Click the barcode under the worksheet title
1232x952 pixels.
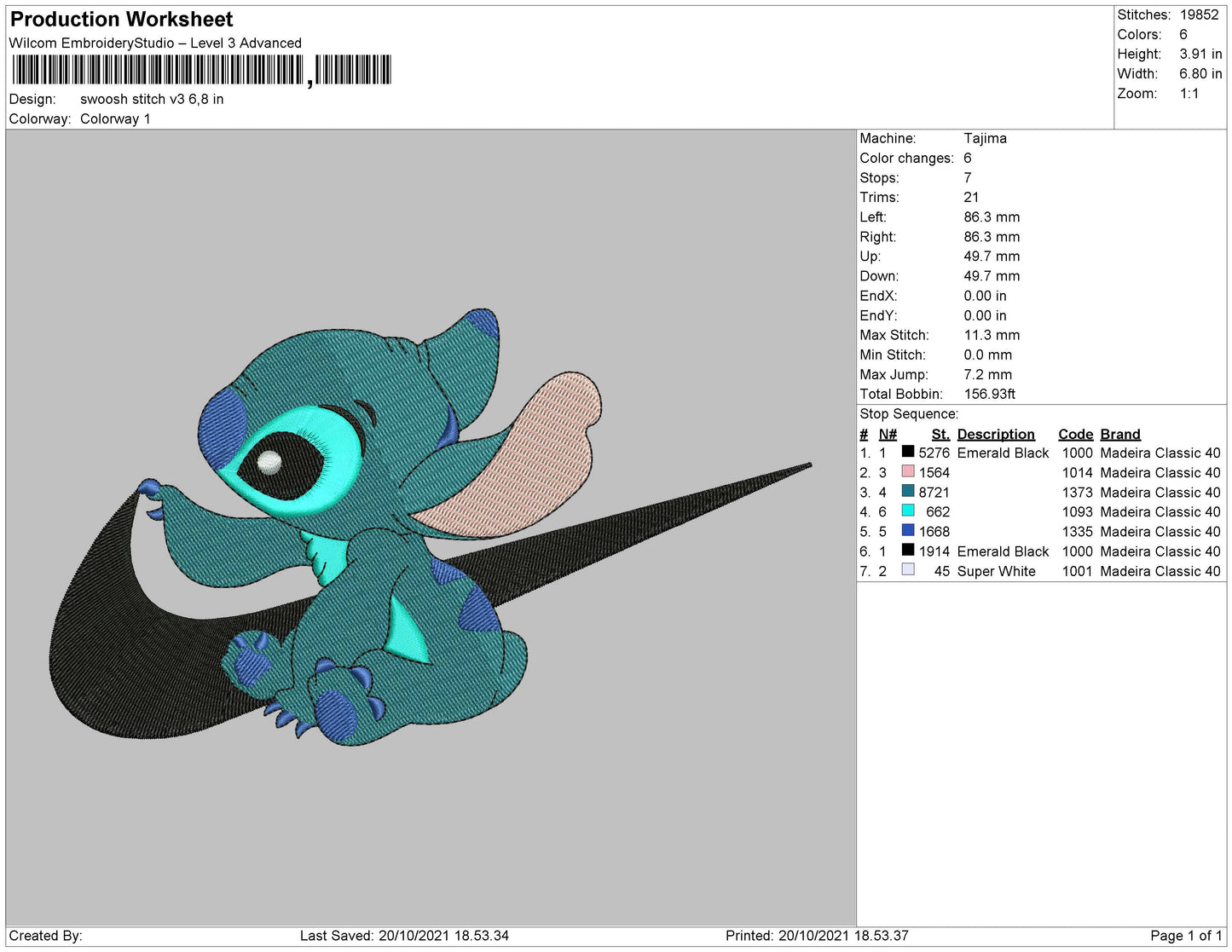(201, 70)
